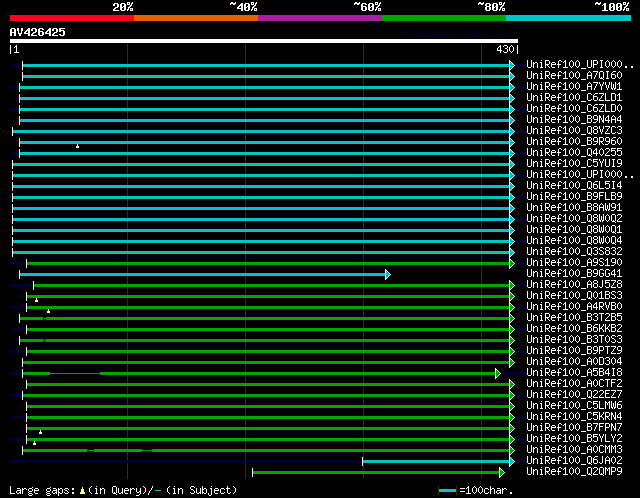
Task: Click the cyan alignment bar for Q6JA02
Action: [x=436, y=462]
